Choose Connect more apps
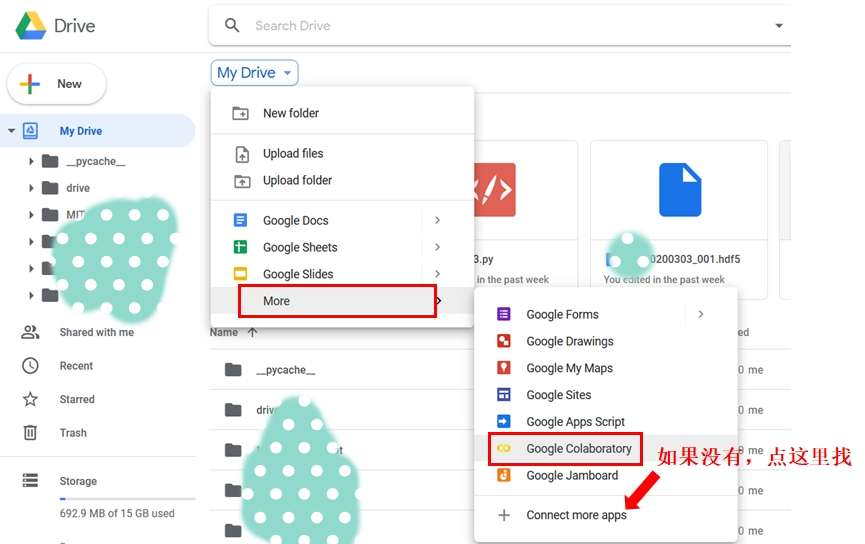This screenshot has width=865, height=544. click(606, 515)
